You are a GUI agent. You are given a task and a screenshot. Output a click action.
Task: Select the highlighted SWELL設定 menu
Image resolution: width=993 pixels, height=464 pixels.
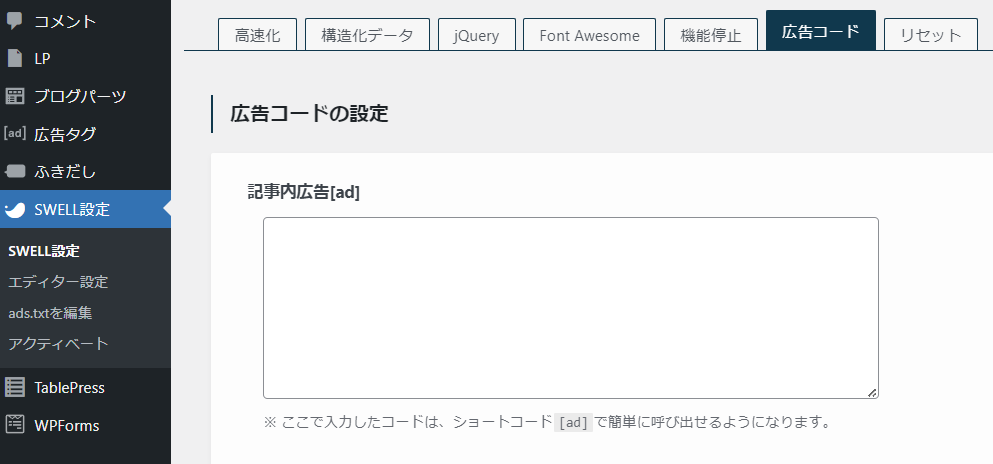click(85, 210)
